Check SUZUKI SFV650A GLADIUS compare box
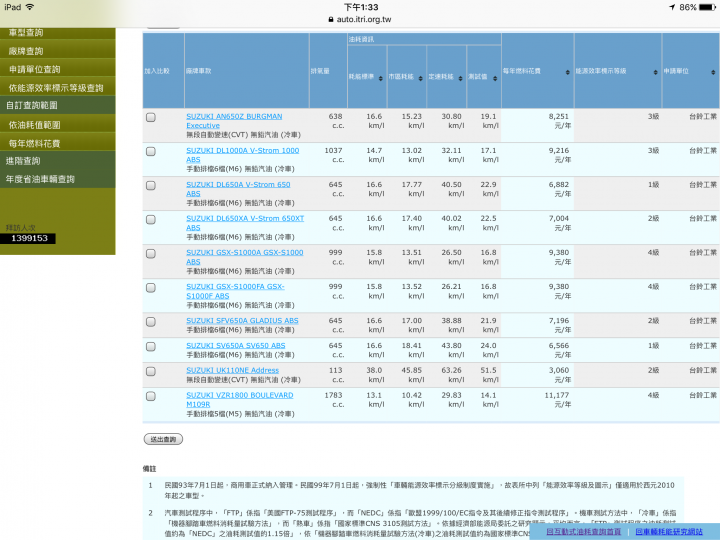Screen dimensions: 720x540 click(x=151, y=322)
